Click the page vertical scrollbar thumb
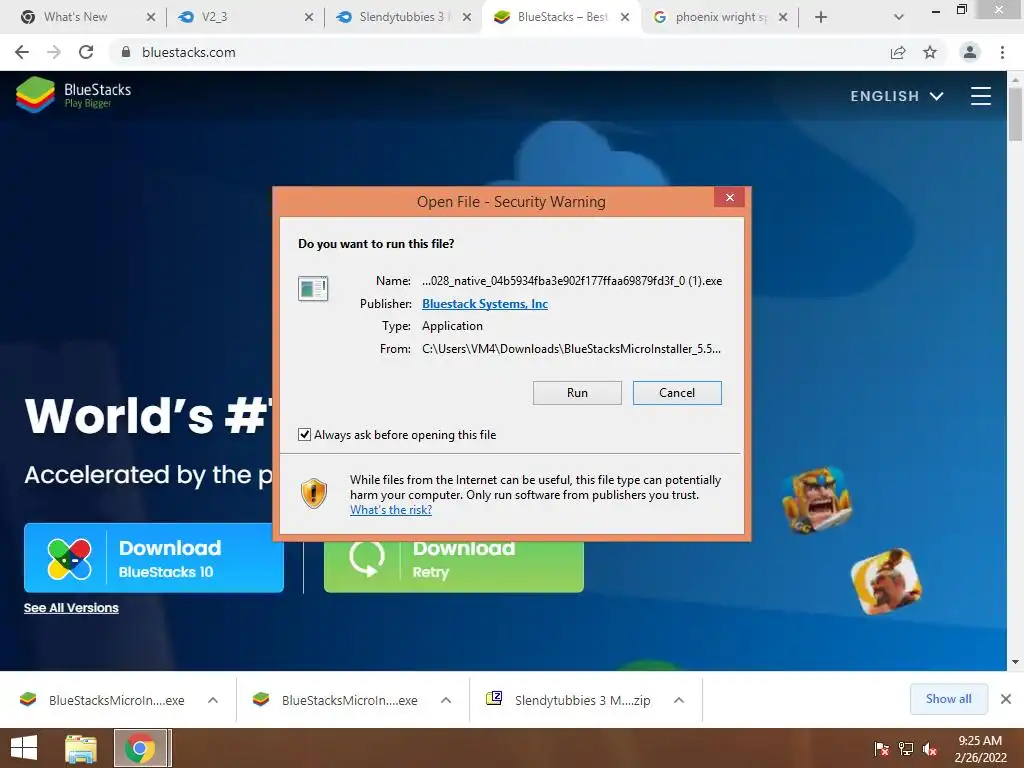The width and height of the screenshot is (1024, 768). point(1015,114)
